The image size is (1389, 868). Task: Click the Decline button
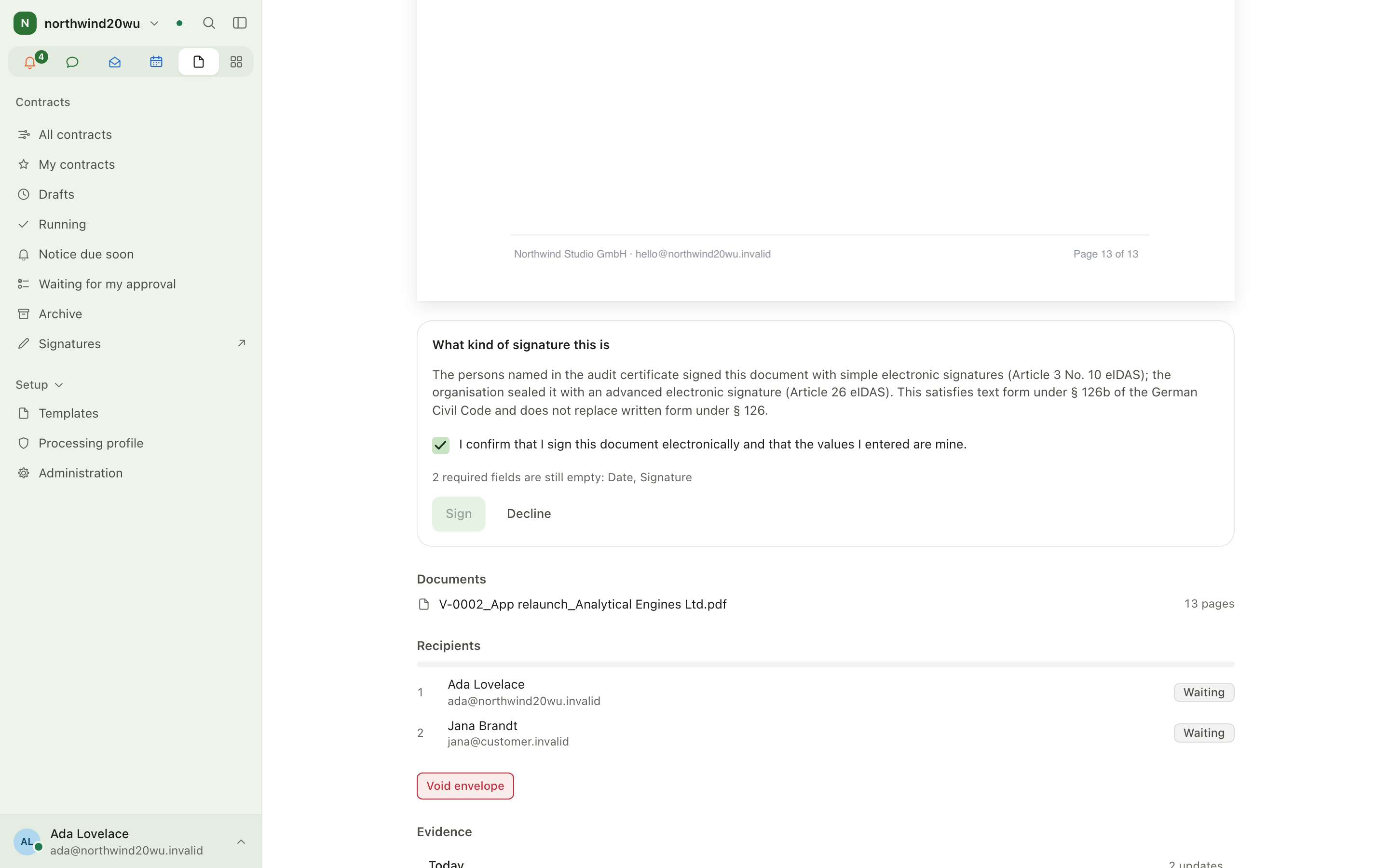529,513
